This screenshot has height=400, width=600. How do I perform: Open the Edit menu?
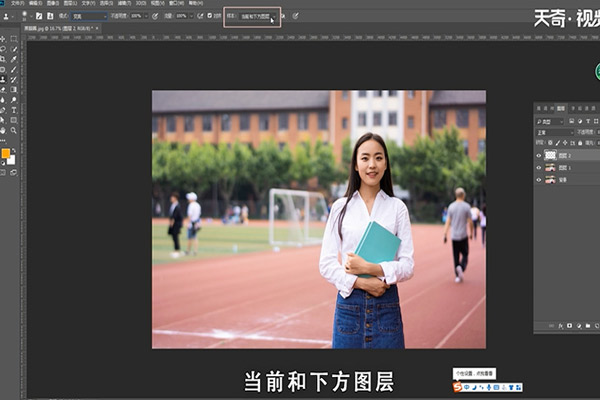36,3
